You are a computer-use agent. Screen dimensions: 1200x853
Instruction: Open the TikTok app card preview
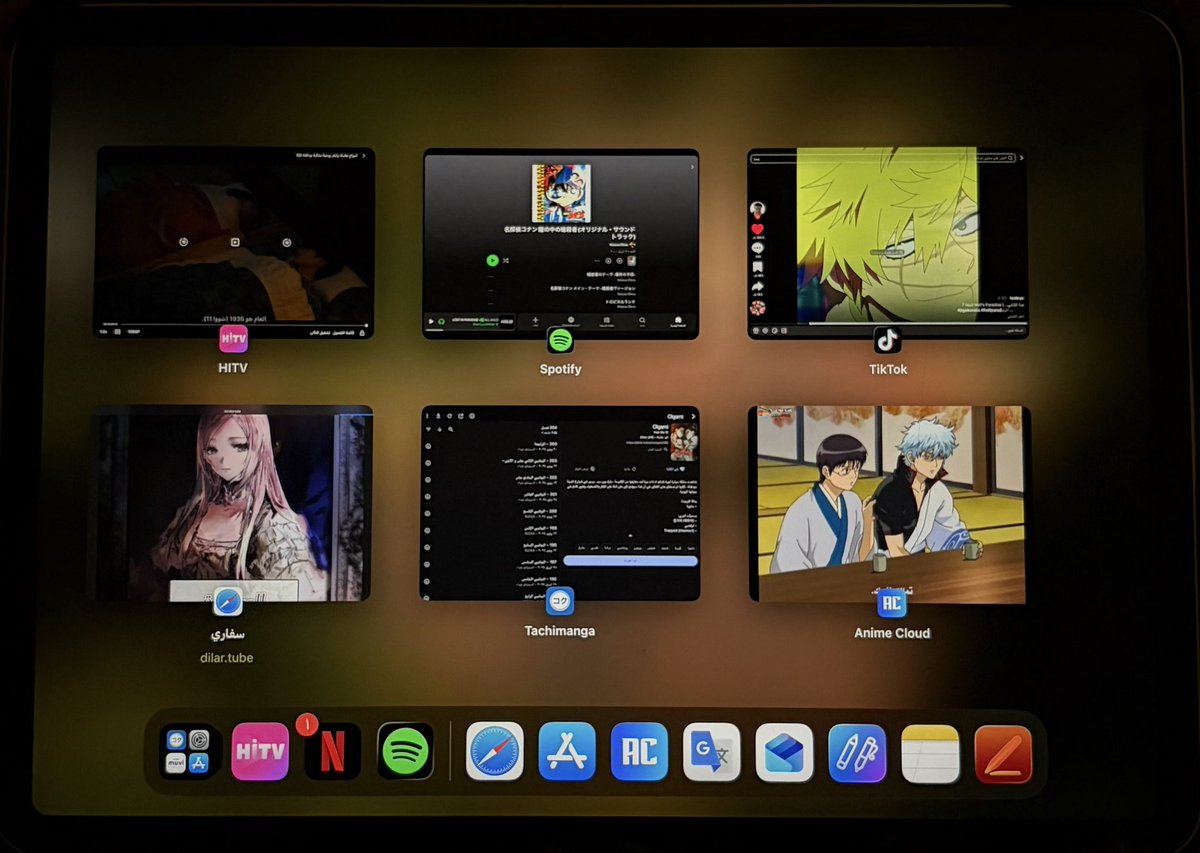point(888,243)
